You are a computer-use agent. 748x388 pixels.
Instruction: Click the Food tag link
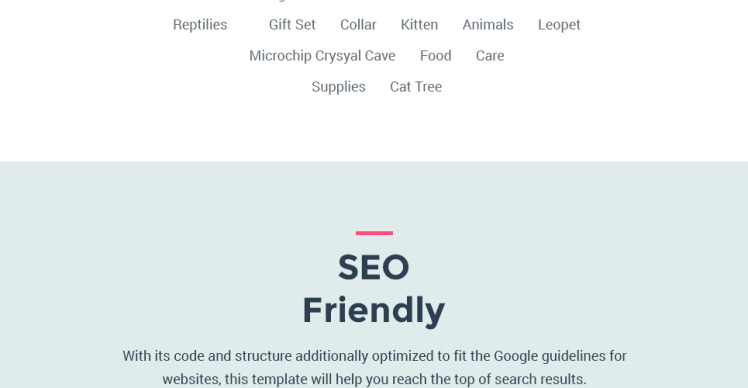(x=436, y=56)
